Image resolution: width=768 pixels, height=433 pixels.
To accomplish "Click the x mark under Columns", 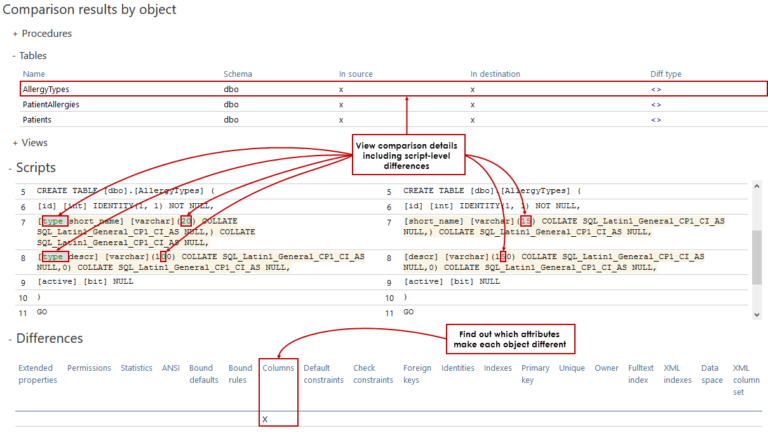I will (x=265, y=419).
